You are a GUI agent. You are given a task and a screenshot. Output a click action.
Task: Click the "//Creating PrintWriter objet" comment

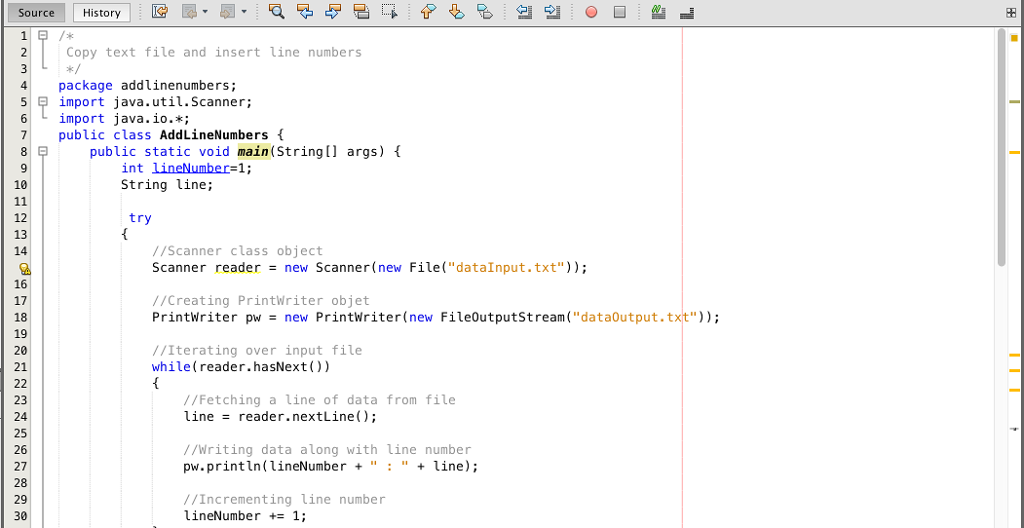pyautogui.click(x=261, y=301)
